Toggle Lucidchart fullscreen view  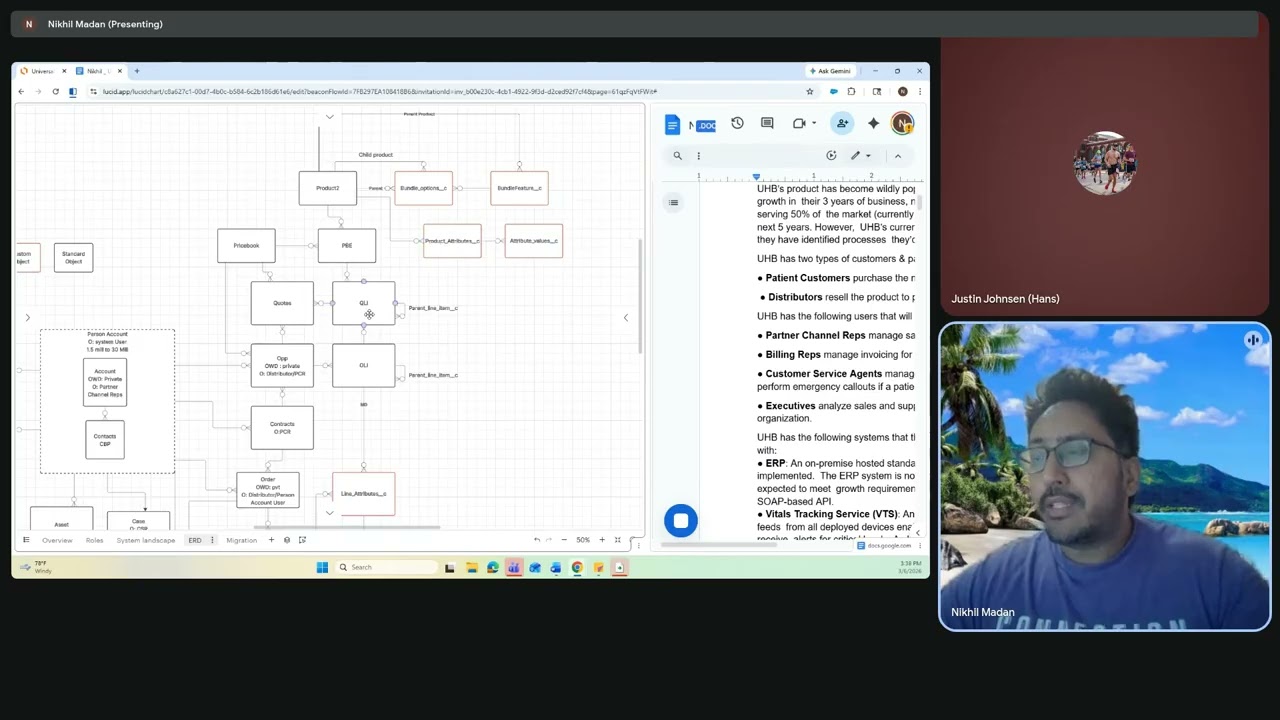[x=617, y=540]
